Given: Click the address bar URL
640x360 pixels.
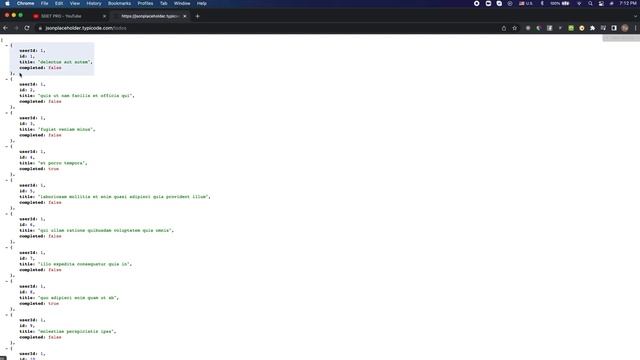Looking at the screenshot, I should [86, 28].
